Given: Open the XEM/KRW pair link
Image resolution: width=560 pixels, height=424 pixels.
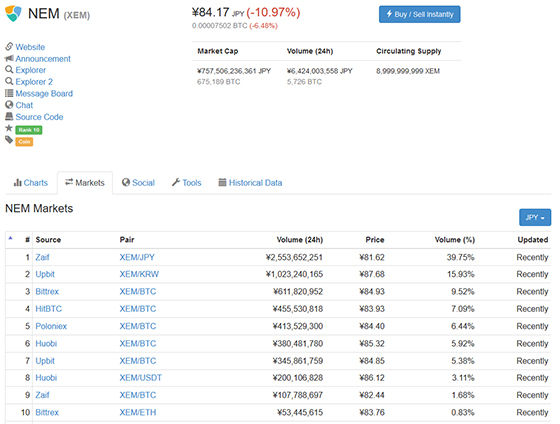Looking at the screenshot, I should [139, 274].
